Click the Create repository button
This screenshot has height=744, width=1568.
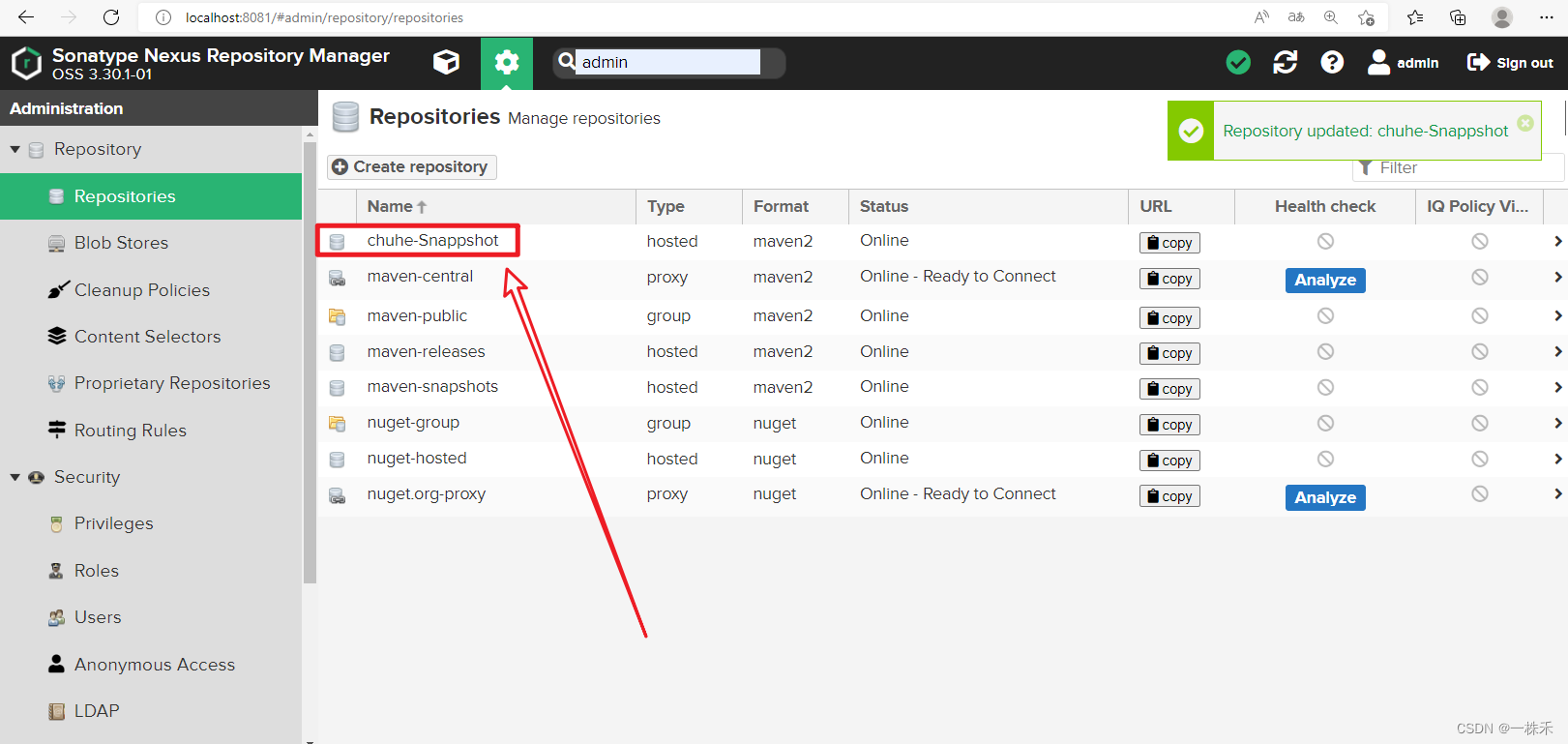(412, 167)
